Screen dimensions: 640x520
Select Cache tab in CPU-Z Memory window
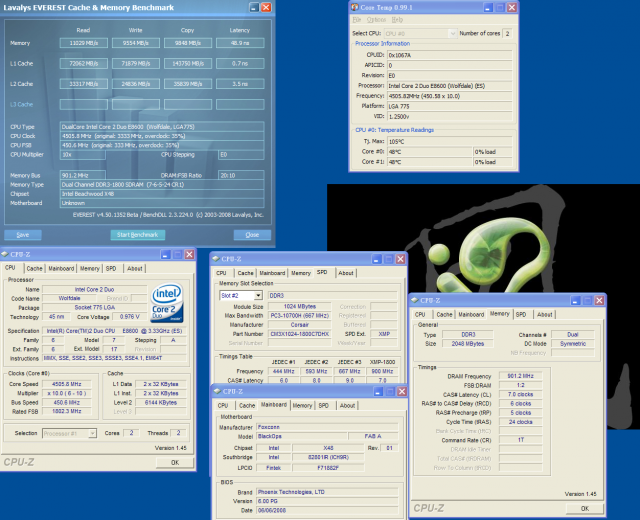pyautogui.click(x=444, y=314)
